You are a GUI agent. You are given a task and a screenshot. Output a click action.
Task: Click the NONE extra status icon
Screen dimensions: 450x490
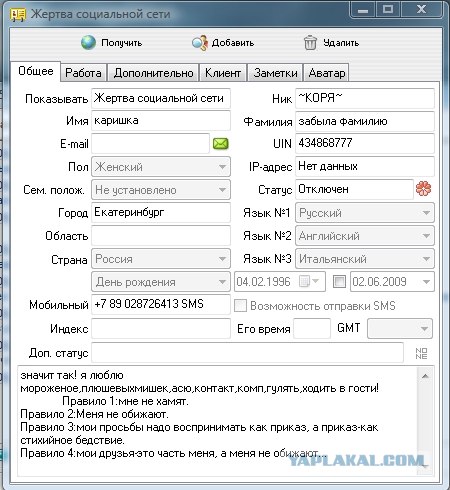pos(422,353)
